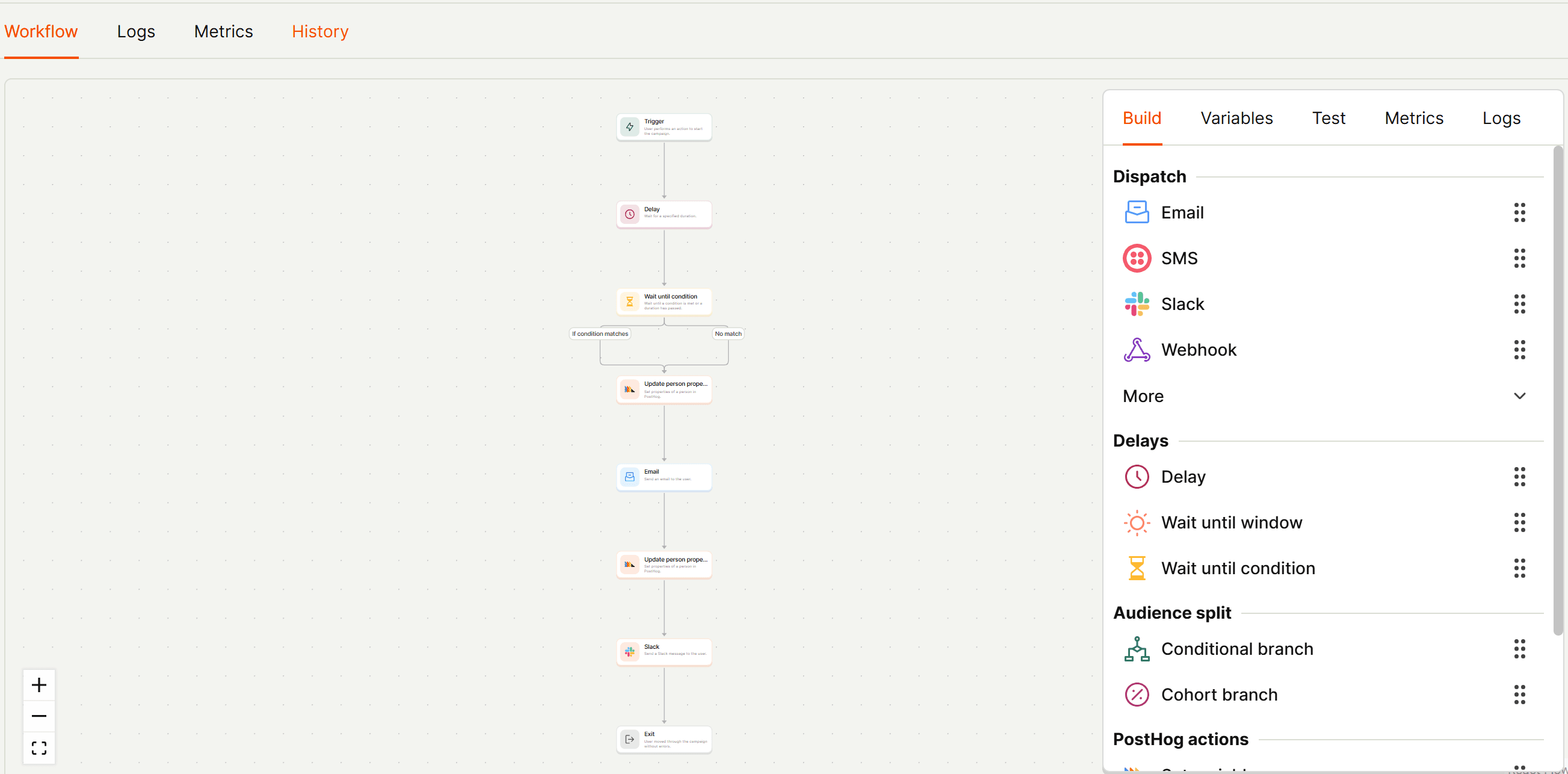1568x774 pixels.
Task: Click the Email envelope icon in Dispatch
Action: coord(1136,212)
